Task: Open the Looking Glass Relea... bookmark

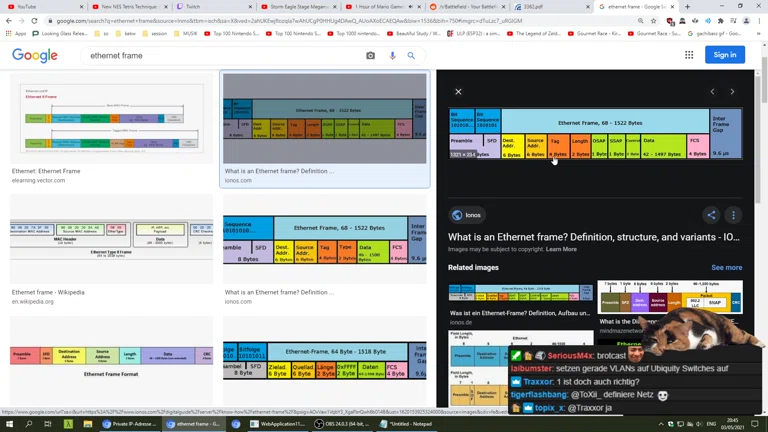Action: coord(60,34)
